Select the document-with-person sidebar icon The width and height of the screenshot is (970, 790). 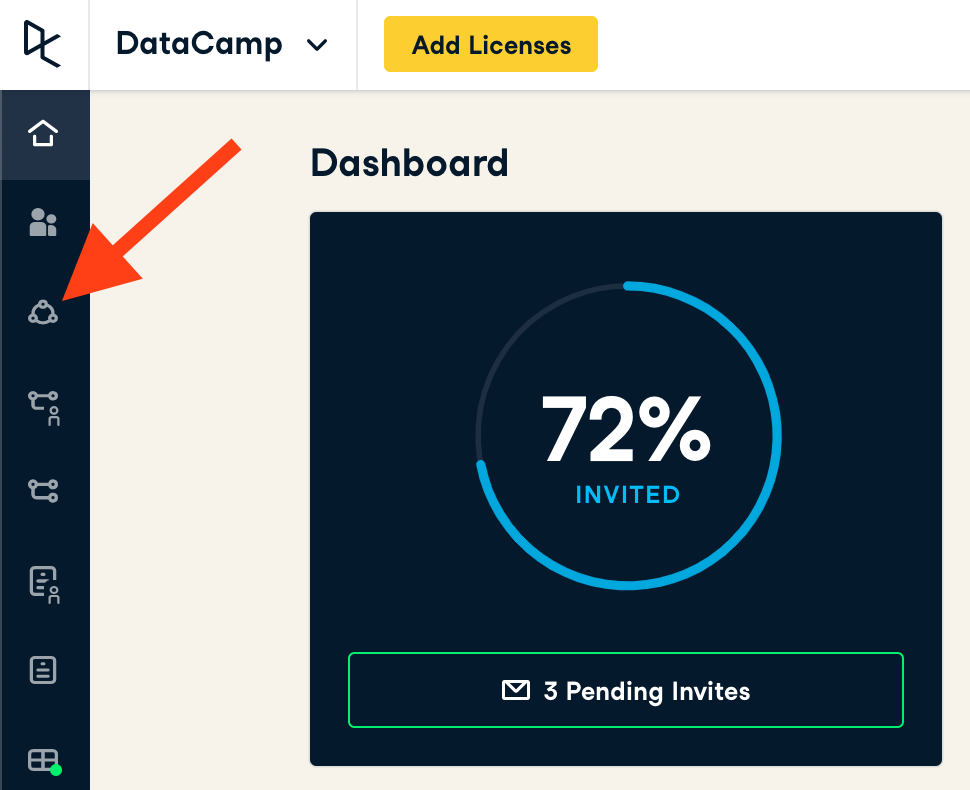point(43,583)
